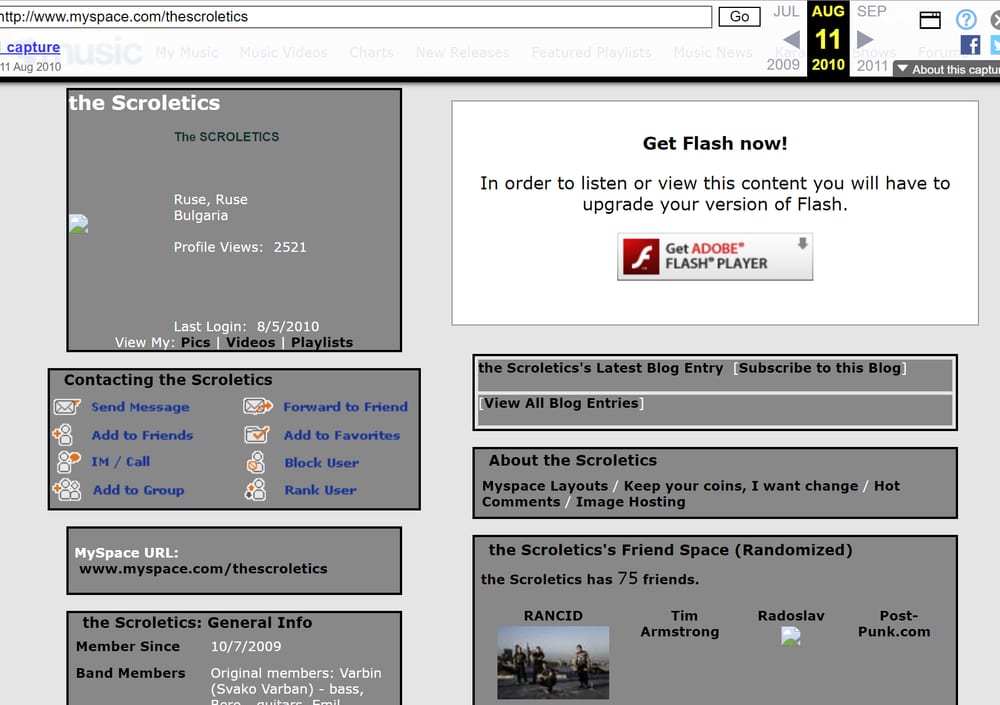Click the Go button
1000x705 pixels.
[739, 17]
